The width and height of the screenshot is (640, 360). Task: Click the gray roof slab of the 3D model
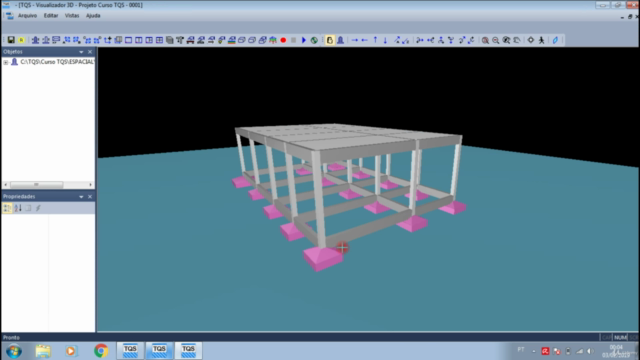coord(347,137)
